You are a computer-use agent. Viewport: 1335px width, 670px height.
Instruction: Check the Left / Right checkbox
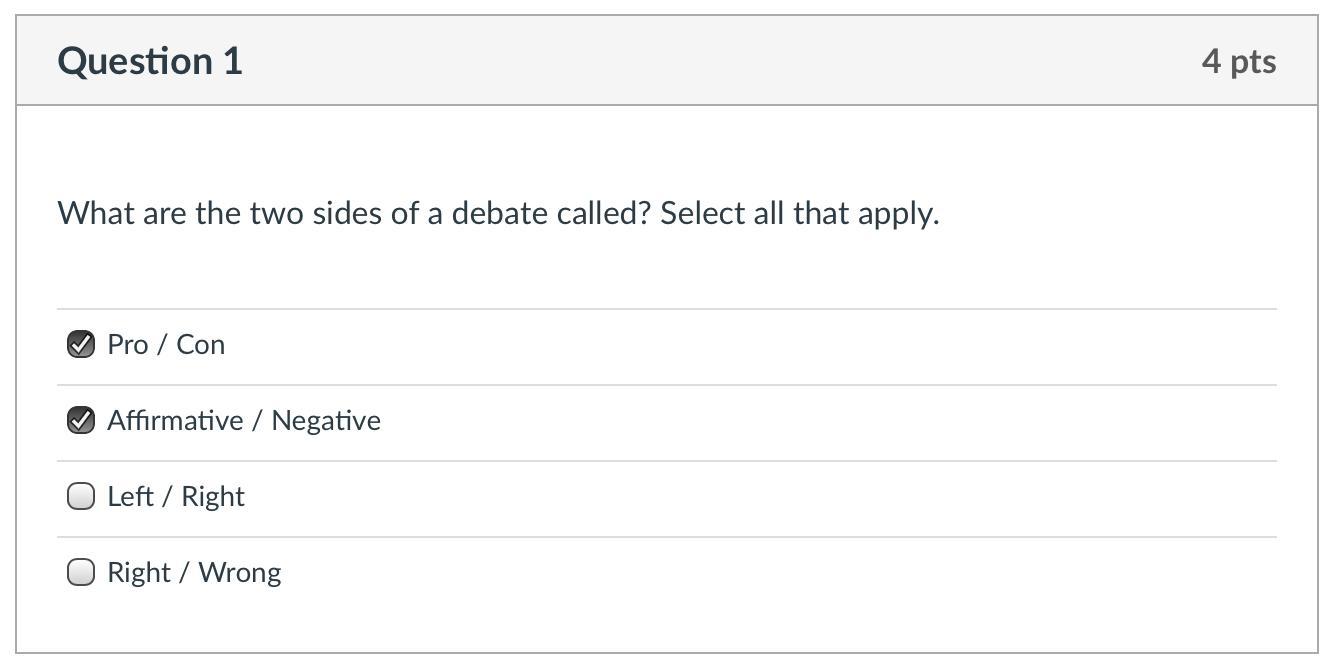click(x=81, y=496)
